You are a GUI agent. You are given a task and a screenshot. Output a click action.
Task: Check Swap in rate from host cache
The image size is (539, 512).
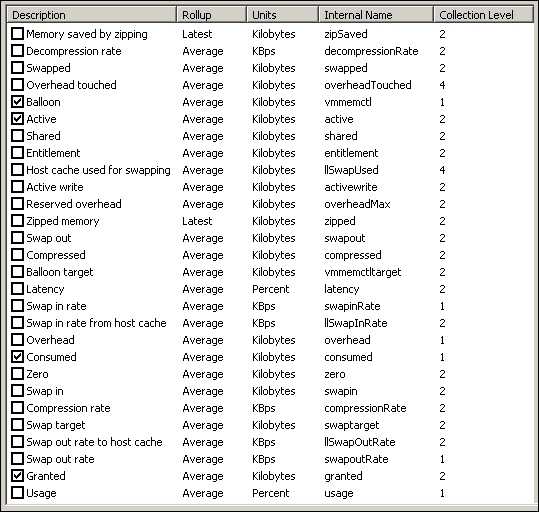tap(17, 323)
